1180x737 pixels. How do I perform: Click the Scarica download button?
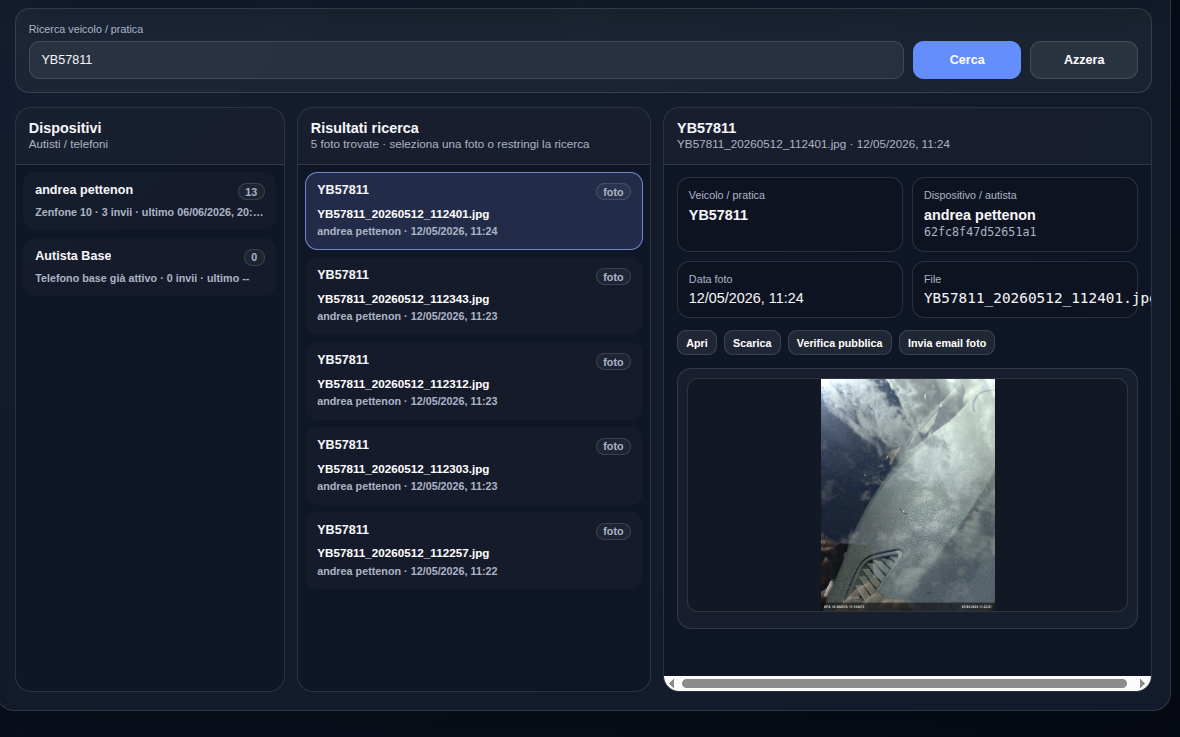(x=752, y=343)
